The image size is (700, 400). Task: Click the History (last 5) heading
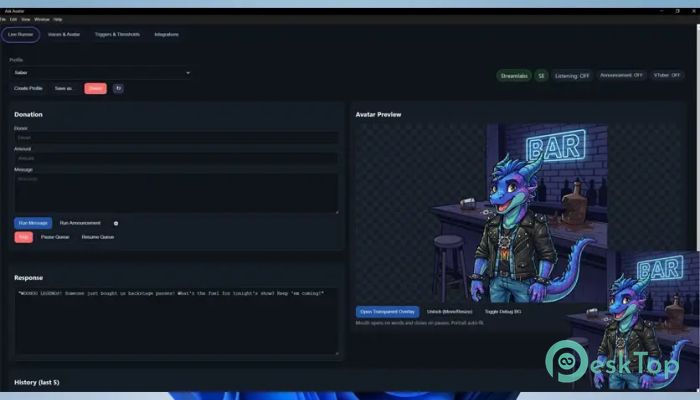(x=37, y=382)
